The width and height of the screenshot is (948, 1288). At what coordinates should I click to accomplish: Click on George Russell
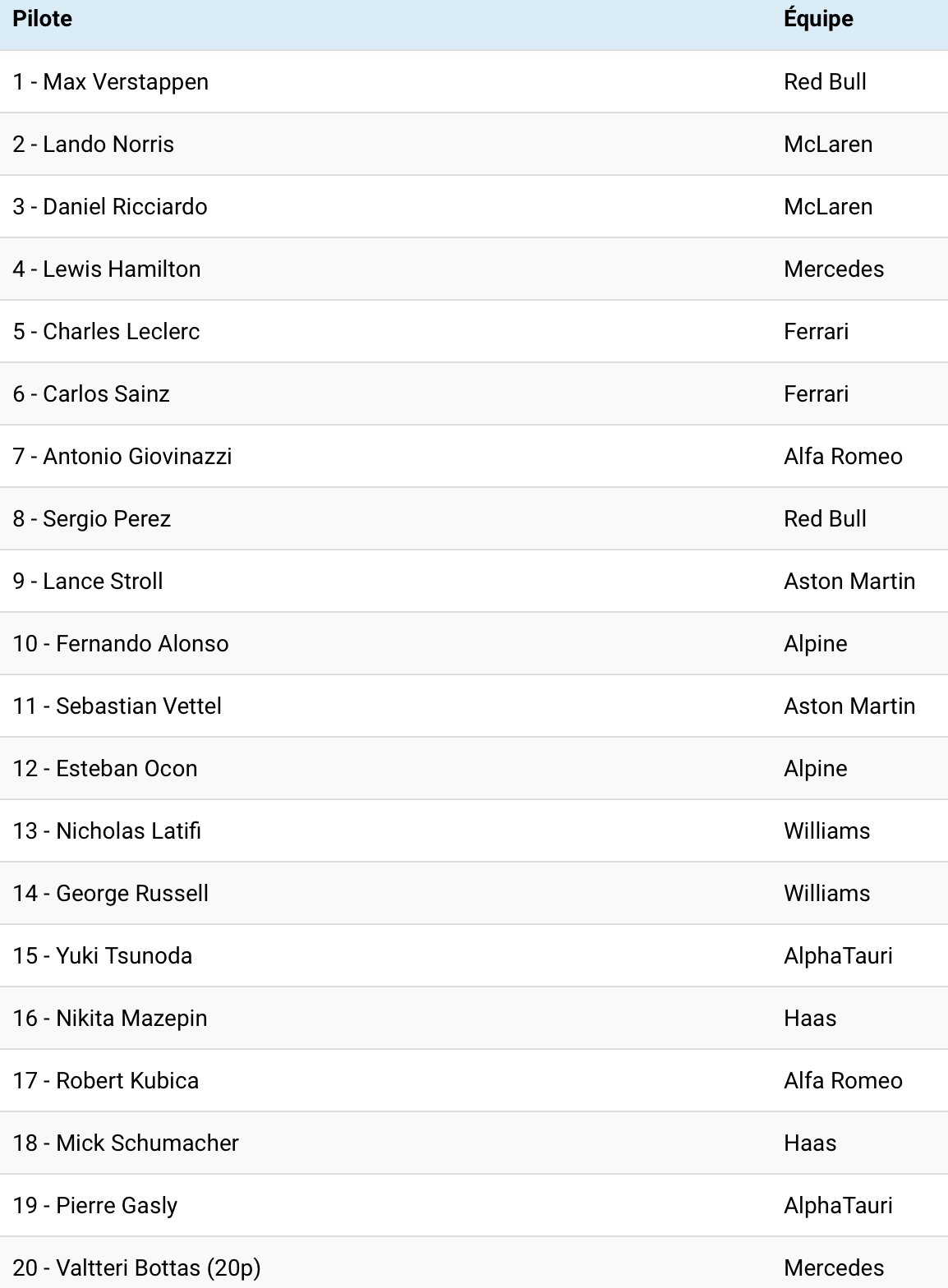111,894
